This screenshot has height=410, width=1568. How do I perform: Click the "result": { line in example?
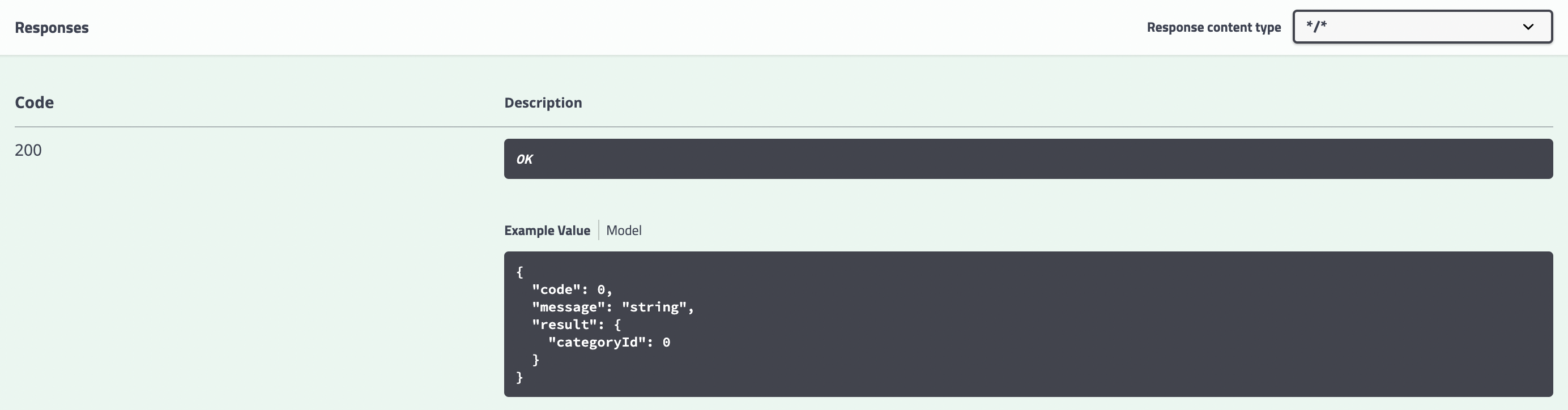pos(577,325)
